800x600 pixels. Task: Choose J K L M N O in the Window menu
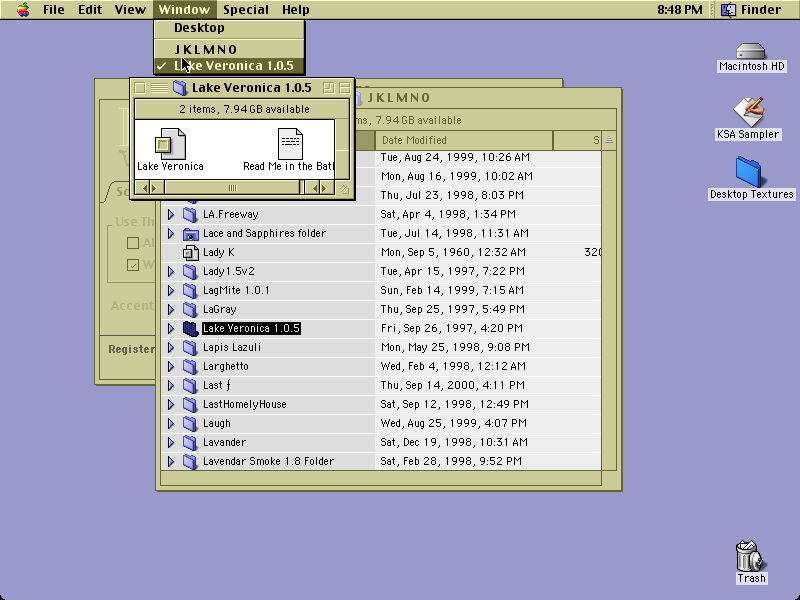229,49
